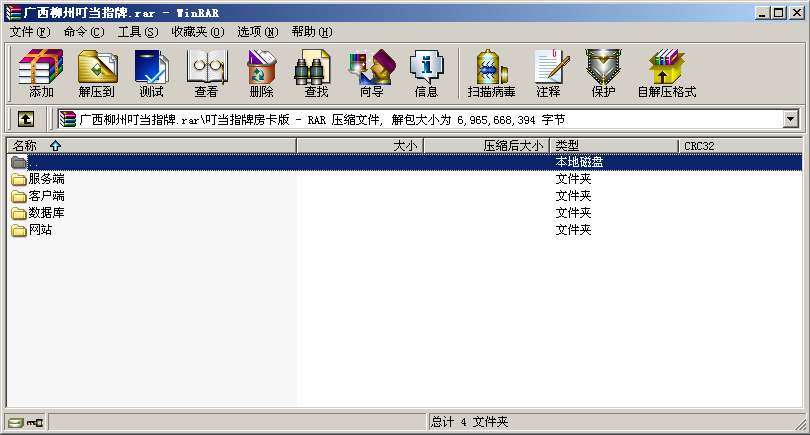Image resolution: width=810 pixels, height=435 pixels.
Task: Click the 自解压格式 (SFX) icon
Action: click(666, 73)
